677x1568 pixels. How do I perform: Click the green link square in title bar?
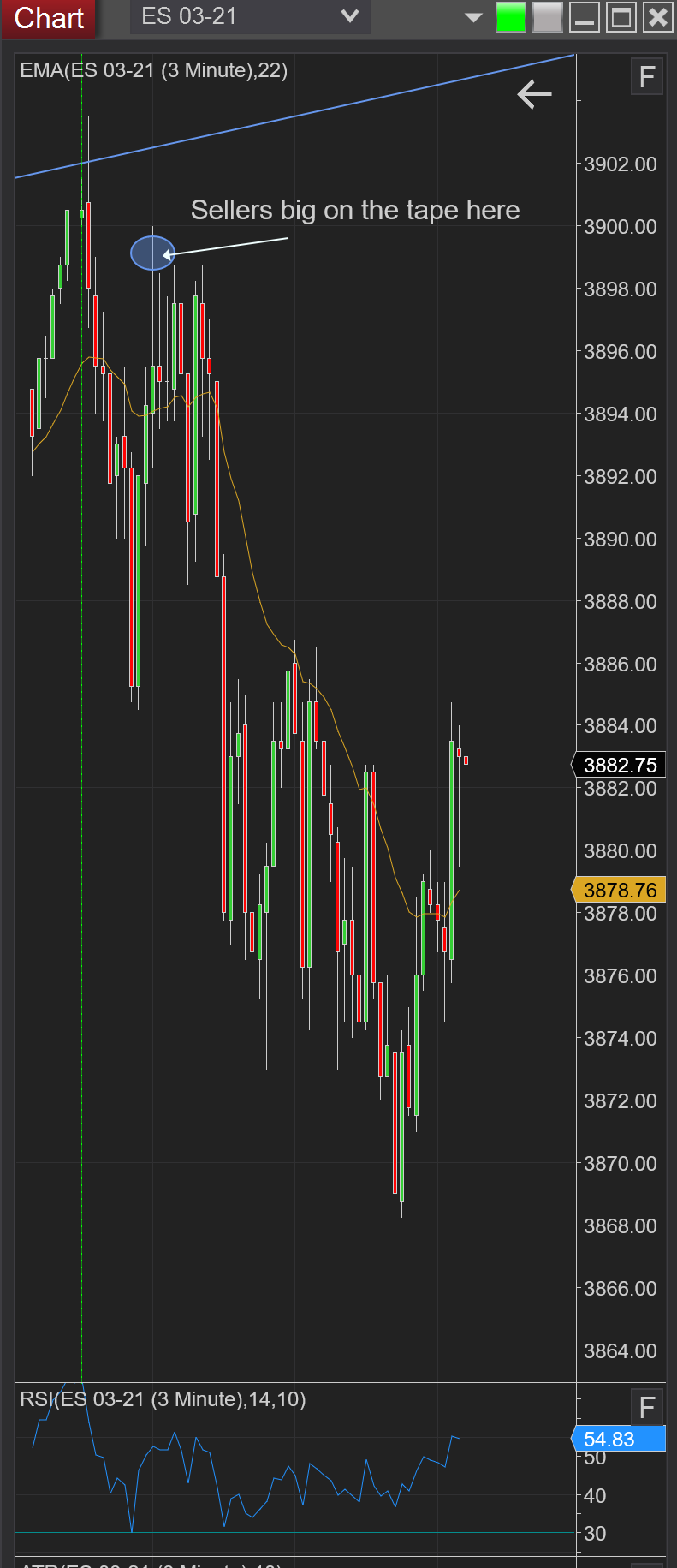point(511,17)
